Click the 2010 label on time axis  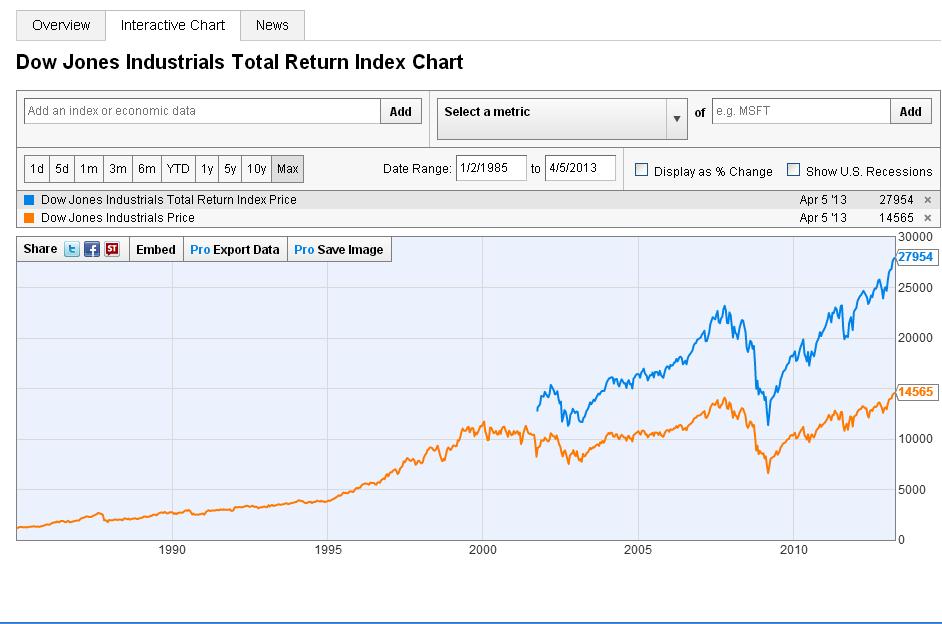point(794,550)
